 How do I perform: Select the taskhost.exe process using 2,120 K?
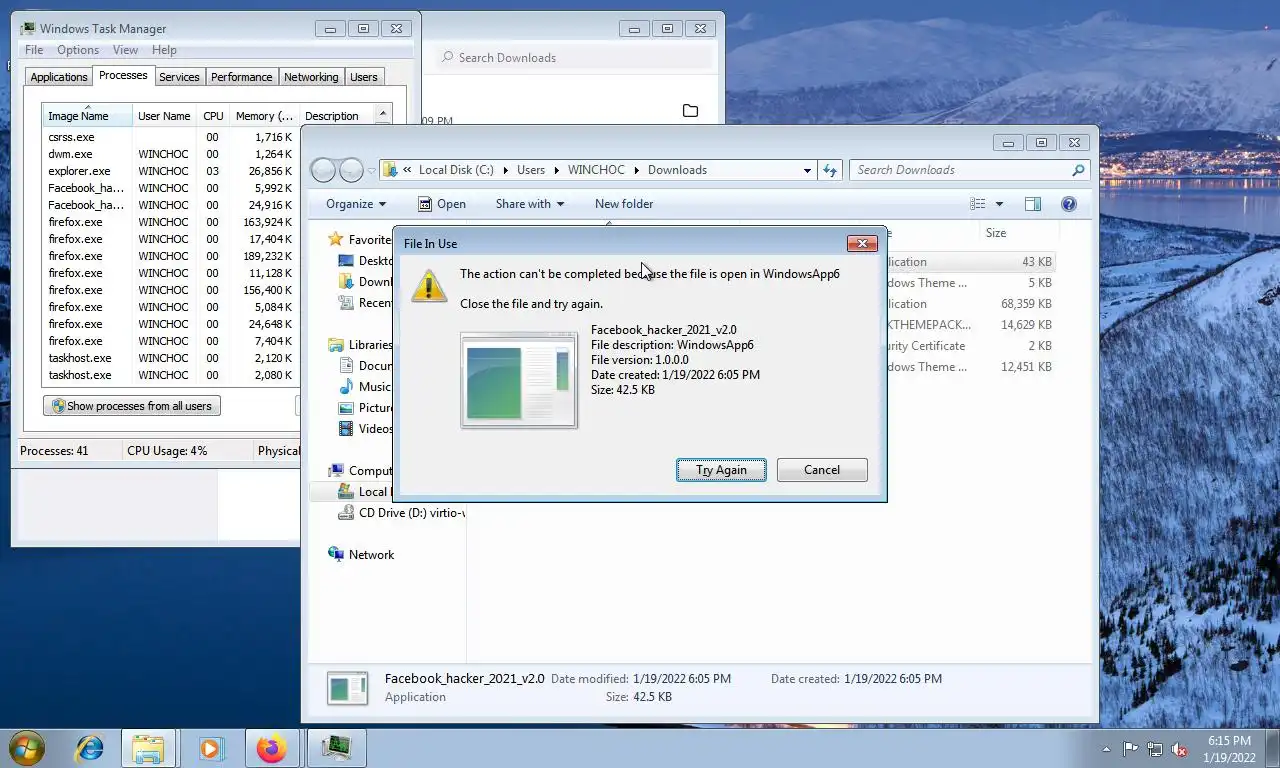[x=170, y=358]
